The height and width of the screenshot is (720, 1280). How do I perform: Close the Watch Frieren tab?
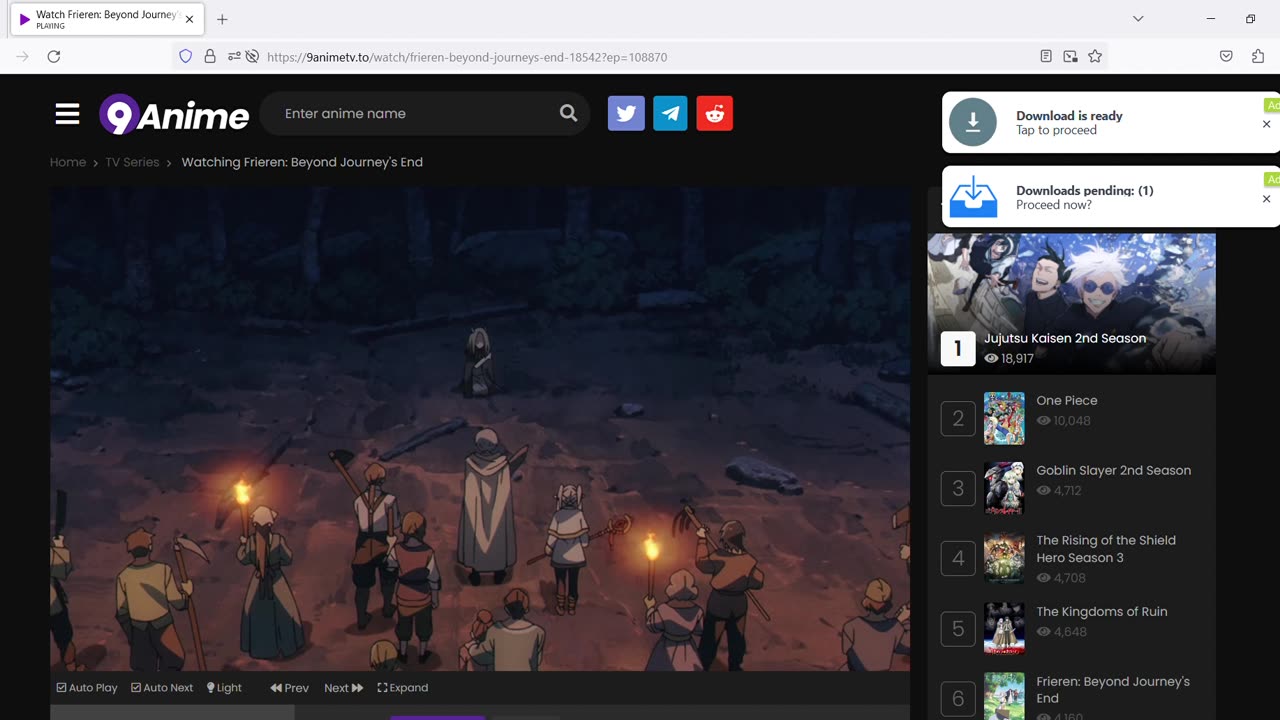[189, 19]
